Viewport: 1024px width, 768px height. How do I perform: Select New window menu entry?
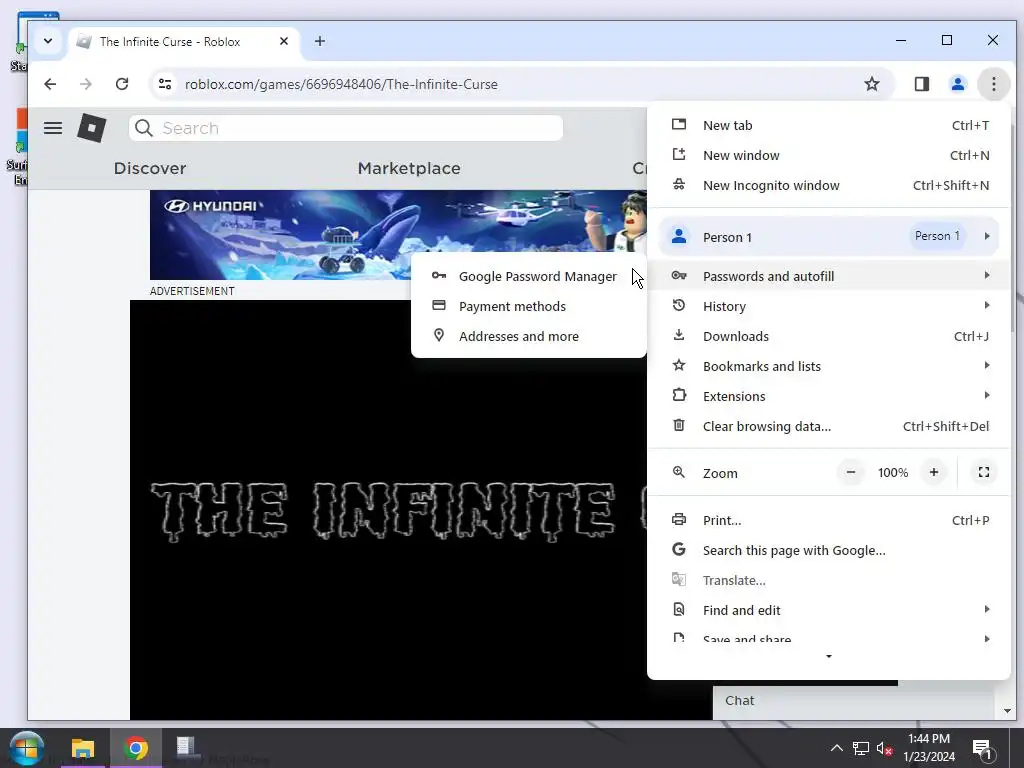coord(829,155)
